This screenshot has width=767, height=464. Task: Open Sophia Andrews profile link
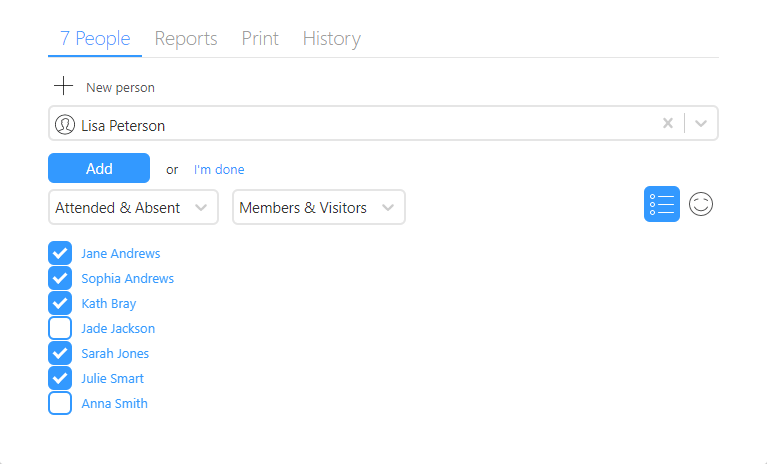(128, 279)
